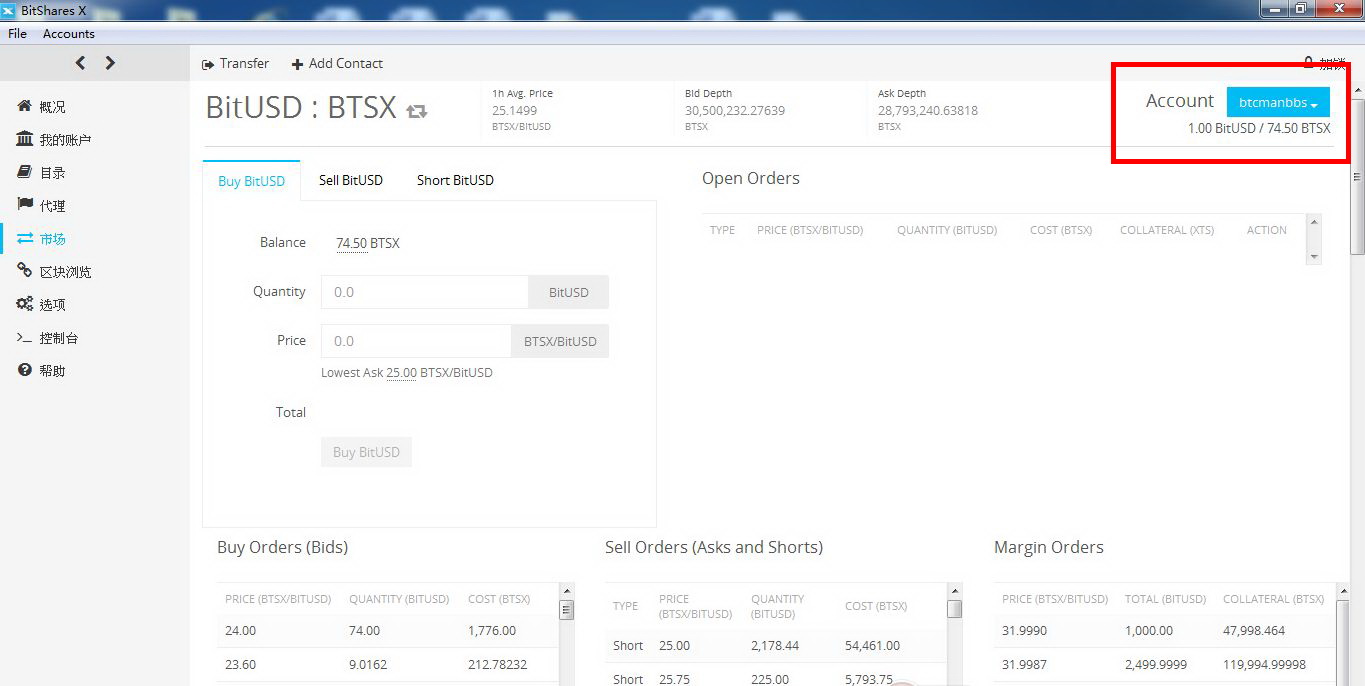Click the 31.9987 margin order price
The height and width of the screenshot is (686, 1365).
tap(1023, 664)
